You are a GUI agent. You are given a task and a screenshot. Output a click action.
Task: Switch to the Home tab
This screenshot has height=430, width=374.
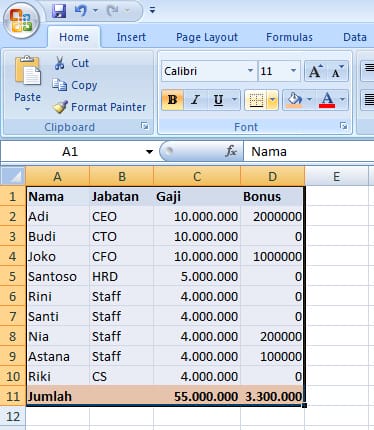point(74,37)
